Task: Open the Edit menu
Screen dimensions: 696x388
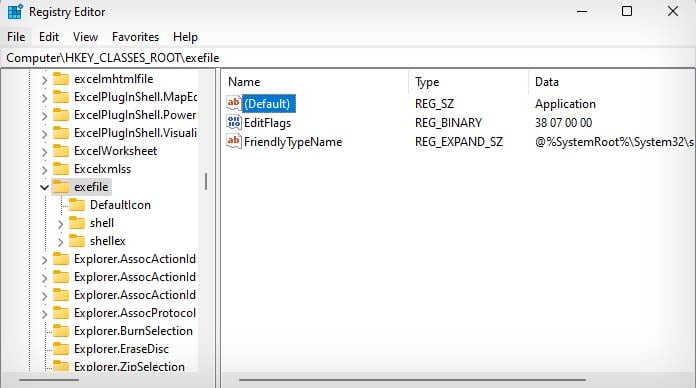Action: click(x=49, y=37)
